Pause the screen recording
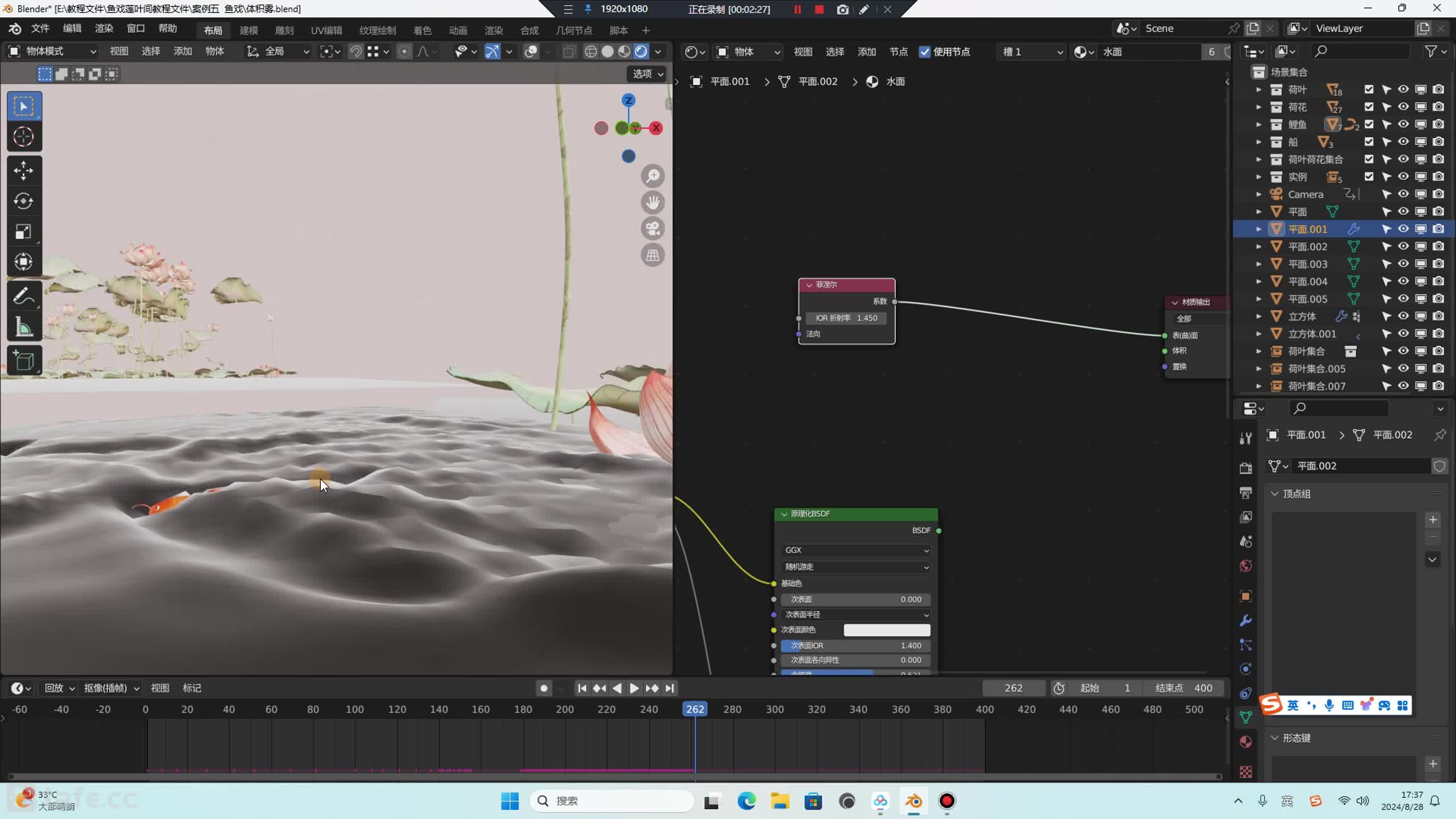The image size is (1456, 819). point(797,9)
